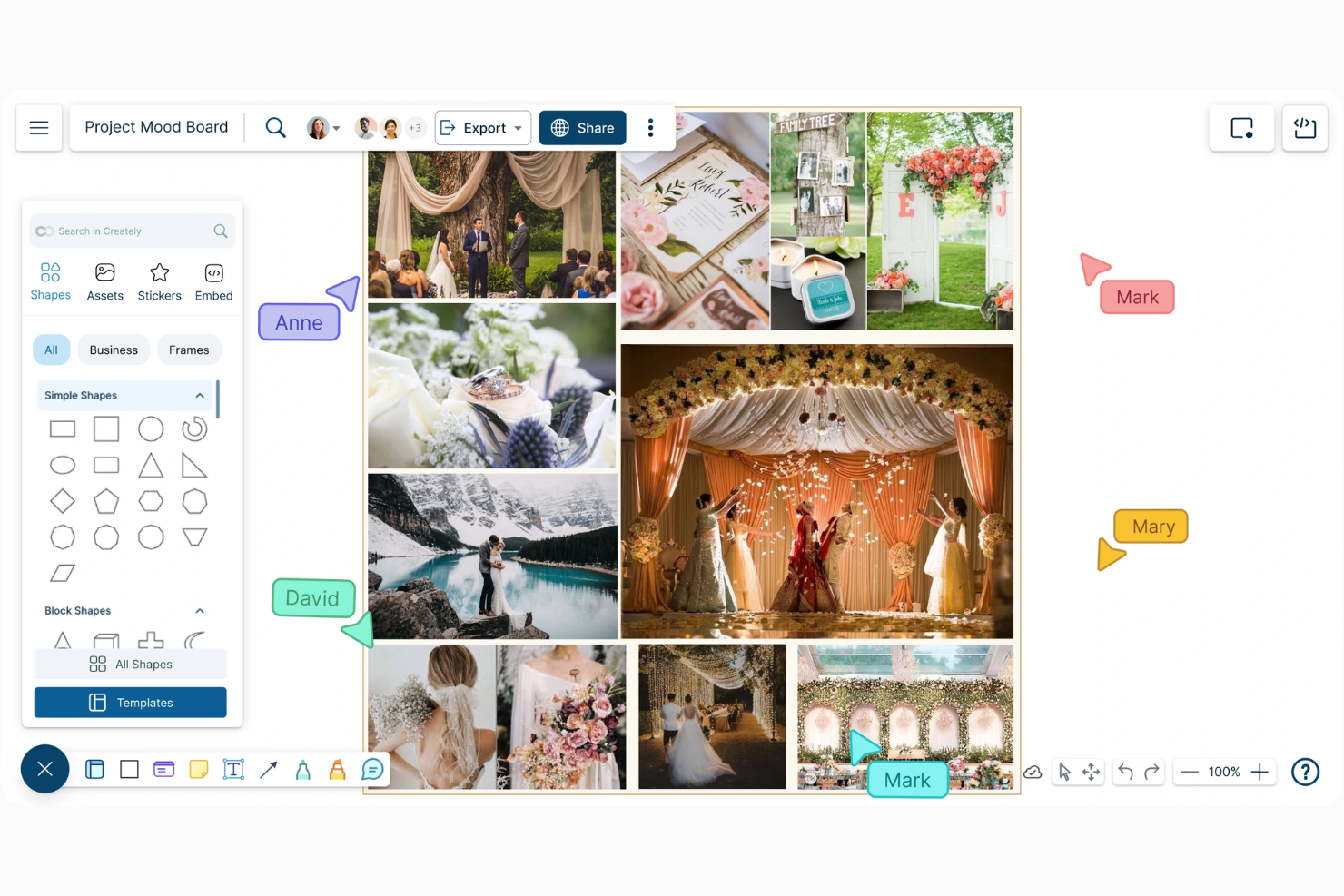Viewport: 1344px width, 896px height.
Task: Undo the last action
Action: 1126,772
